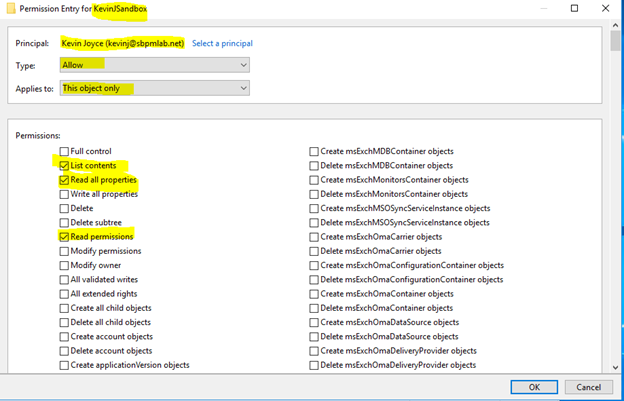Check the Full control checkbox
The width and height of the screenshot is (624, 401).
[64, 152]
